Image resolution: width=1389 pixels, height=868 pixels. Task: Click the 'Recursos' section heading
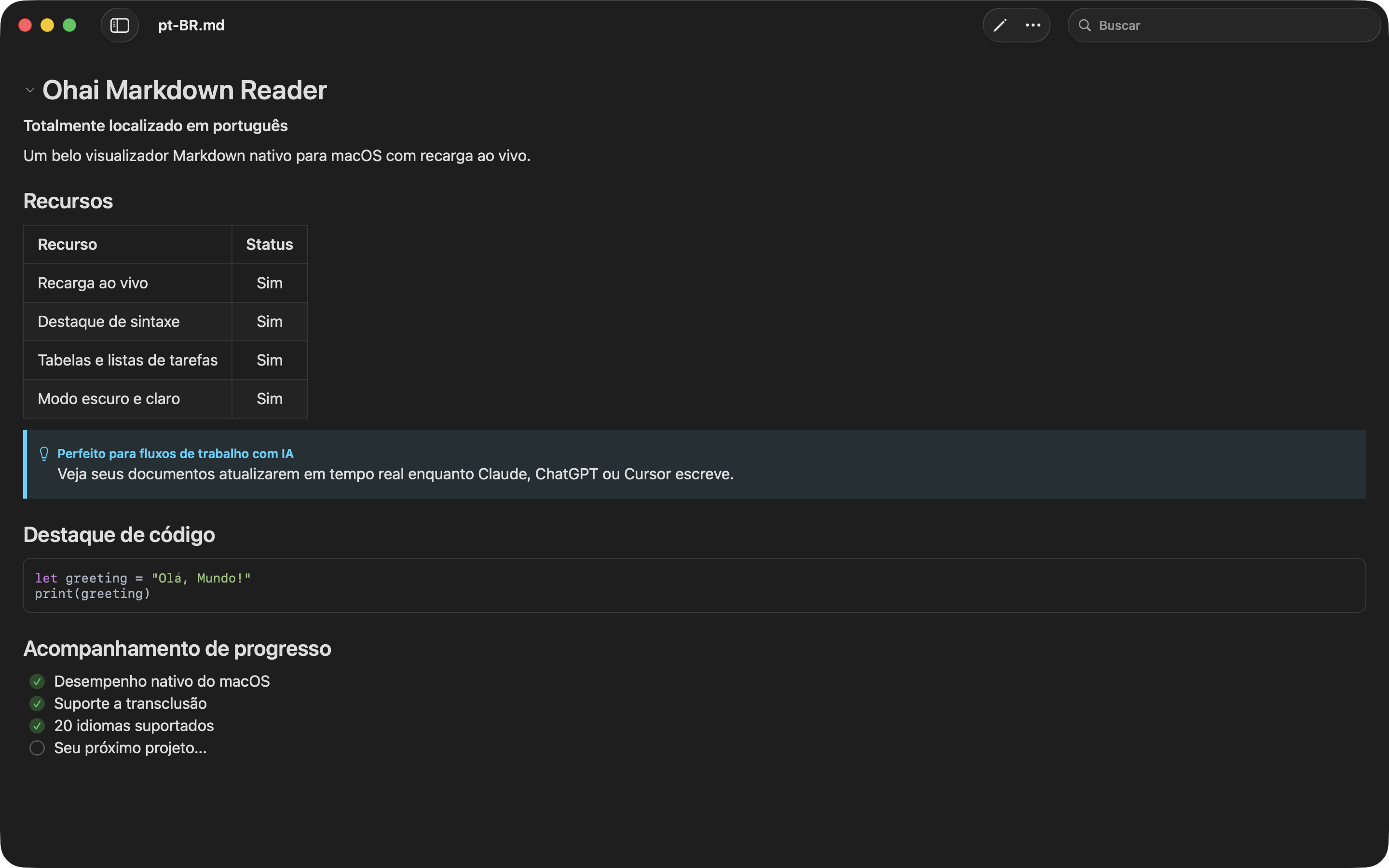pyautogui.click(x=68, y=202)
